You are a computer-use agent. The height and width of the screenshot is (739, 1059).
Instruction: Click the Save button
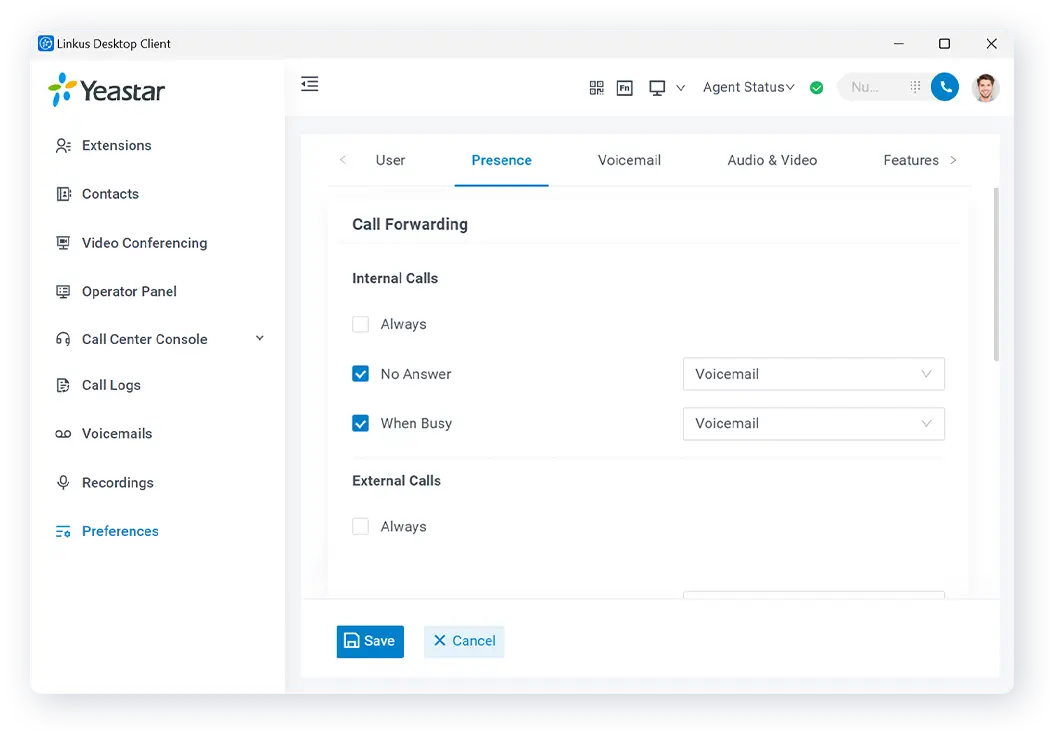(370, 642)
